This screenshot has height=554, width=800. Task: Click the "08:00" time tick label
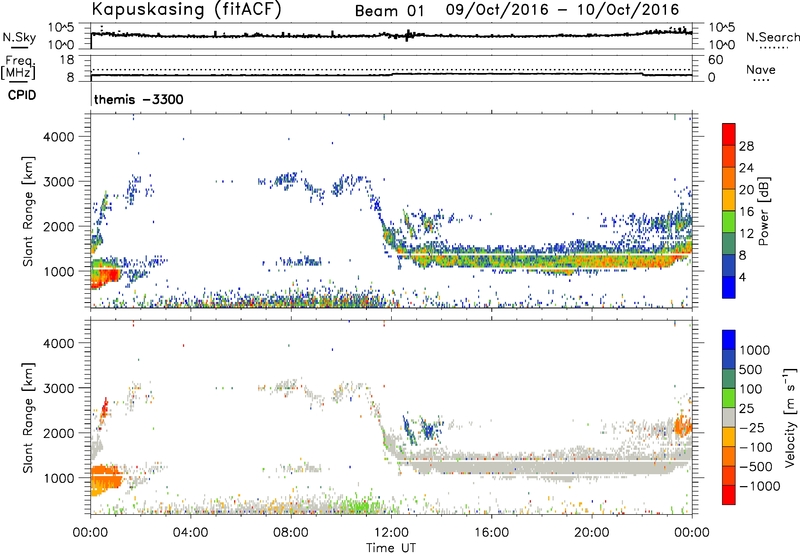pyautogui.click(x=291, y=533)
